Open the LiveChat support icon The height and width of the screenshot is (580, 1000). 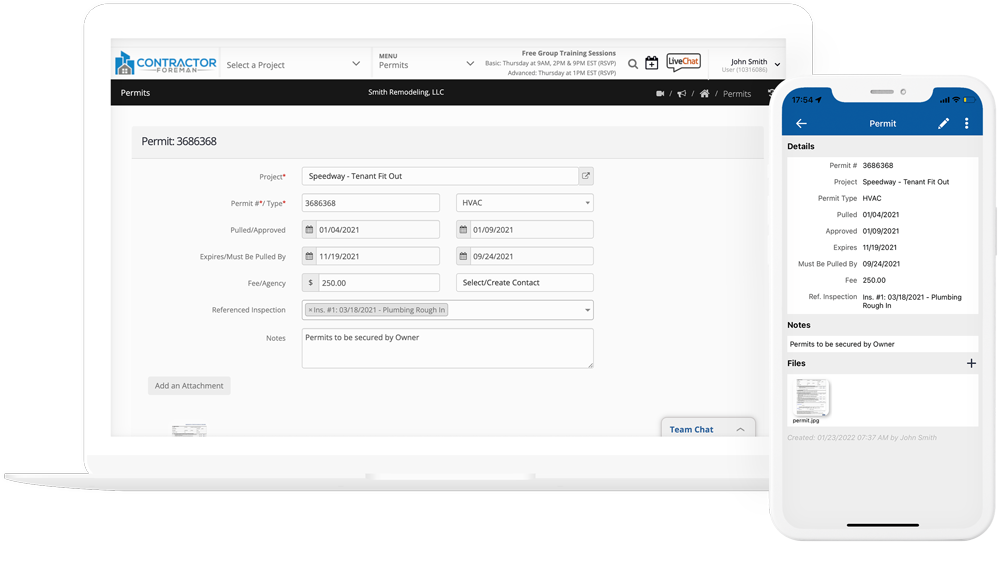(x=683, y=63)
